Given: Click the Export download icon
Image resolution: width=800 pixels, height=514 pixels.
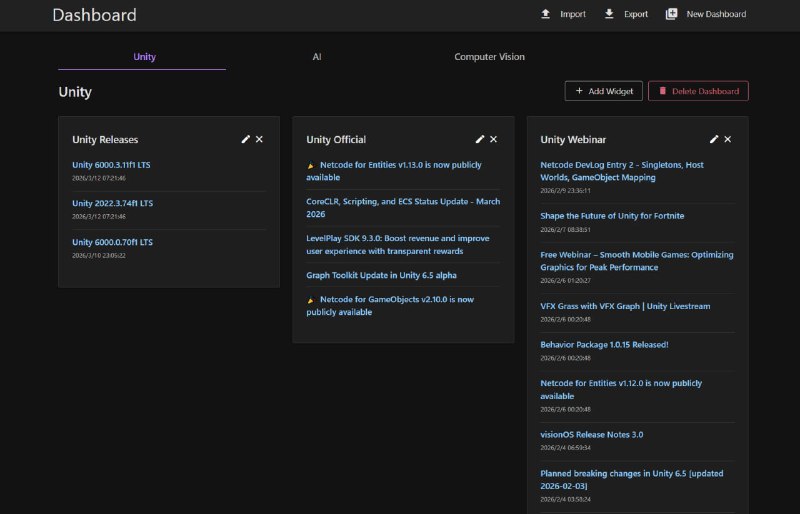Looking at the screenshot, I should [x=609, y=14].
